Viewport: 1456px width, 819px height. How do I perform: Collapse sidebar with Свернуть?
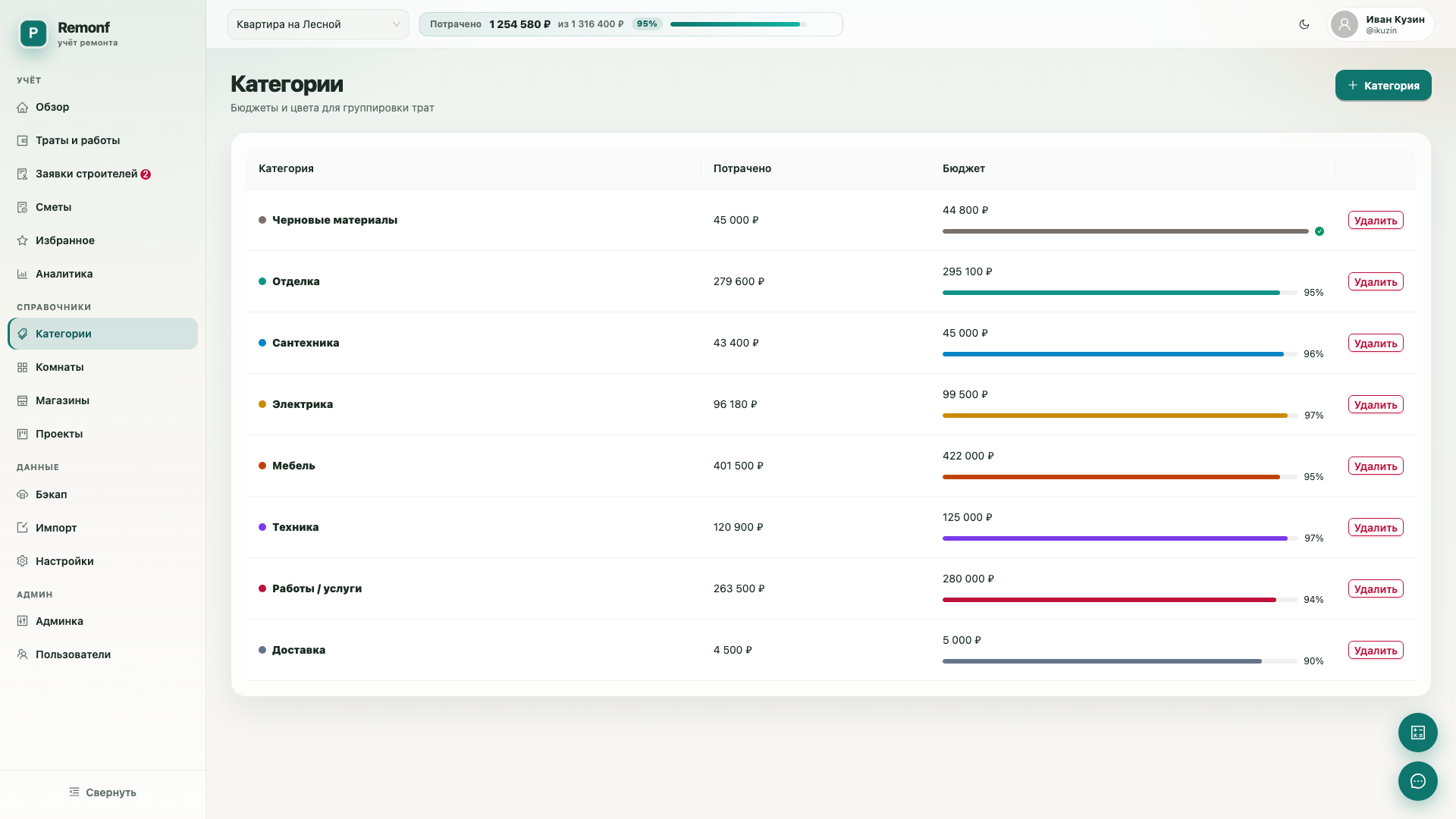(x=103, y=792)
